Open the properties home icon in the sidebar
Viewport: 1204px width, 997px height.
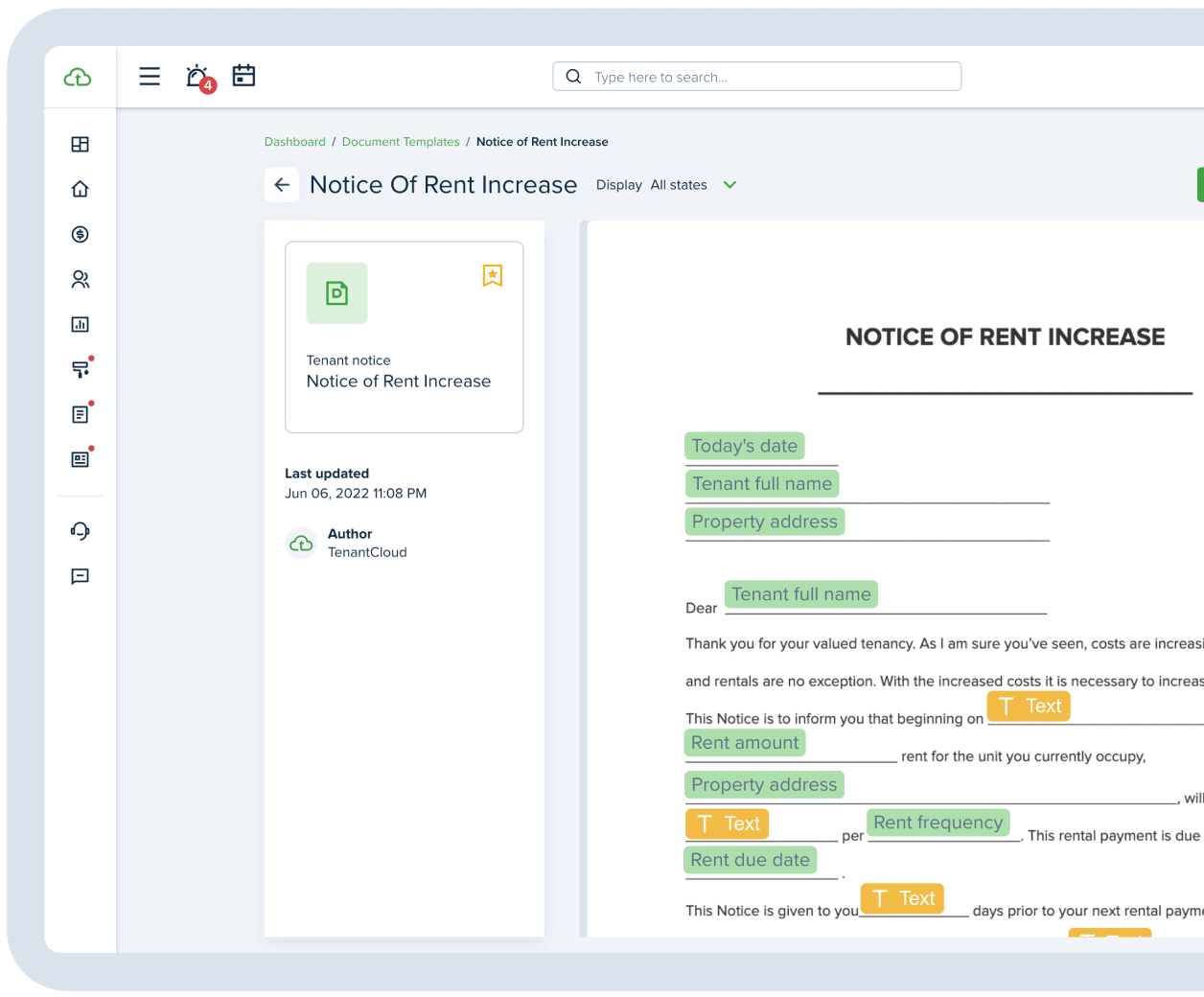point(80,189)
